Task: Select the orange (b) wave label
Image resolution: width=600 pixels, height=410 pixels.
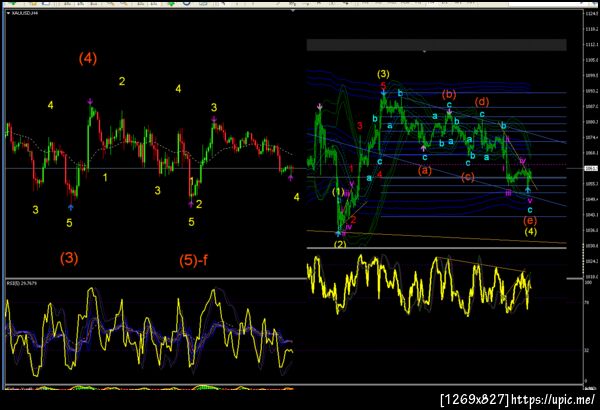Action: pyautogui.click(x=449, y=94)
